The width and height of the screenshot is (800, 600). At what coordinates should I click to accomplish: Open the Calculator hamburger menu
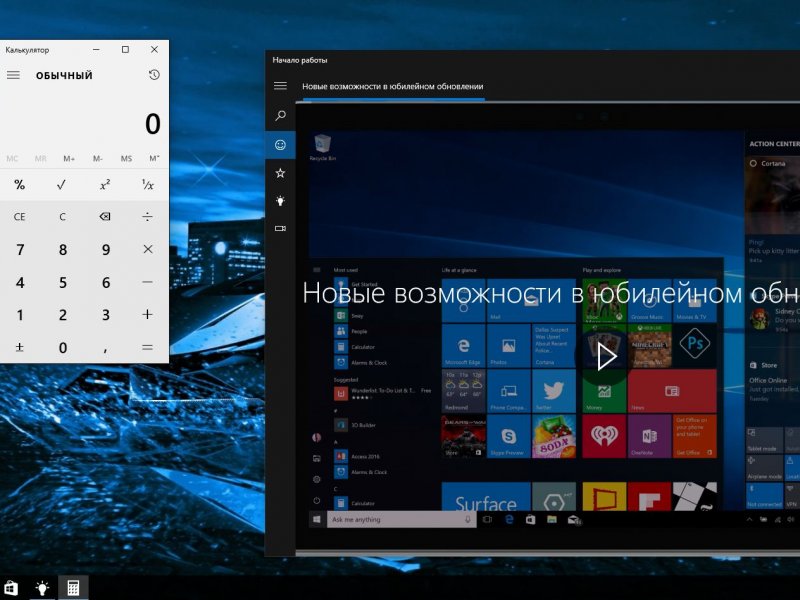pyautogui.click(x=13, y=75)
